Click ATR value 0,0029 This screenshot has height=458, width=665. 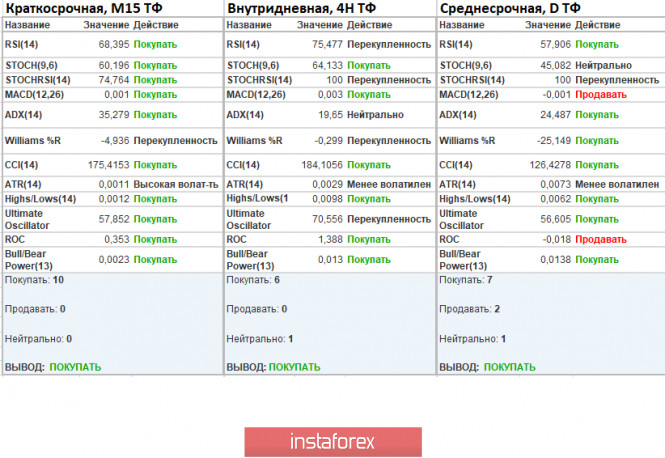[x=327, y=184]
